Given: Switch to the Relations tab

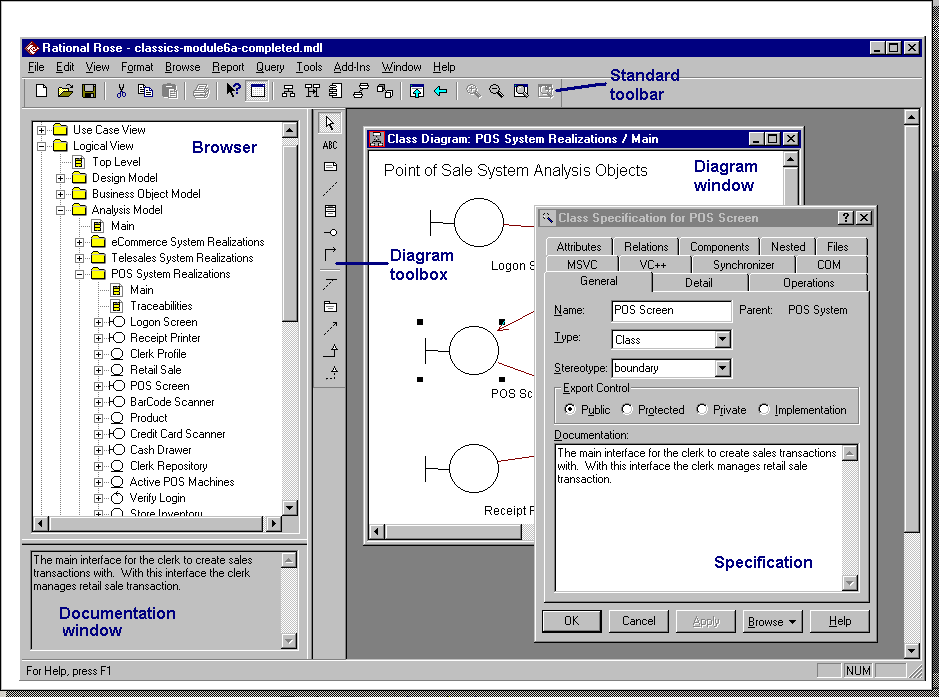Looking at the screenshot, I should coord(646,247).
